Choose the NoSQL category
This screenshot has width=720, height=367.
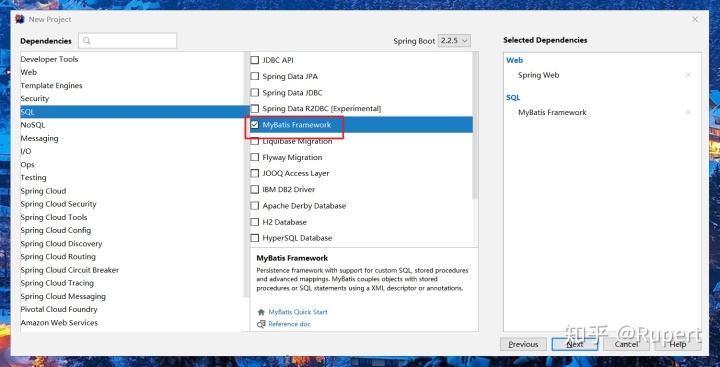coord(33,125)
